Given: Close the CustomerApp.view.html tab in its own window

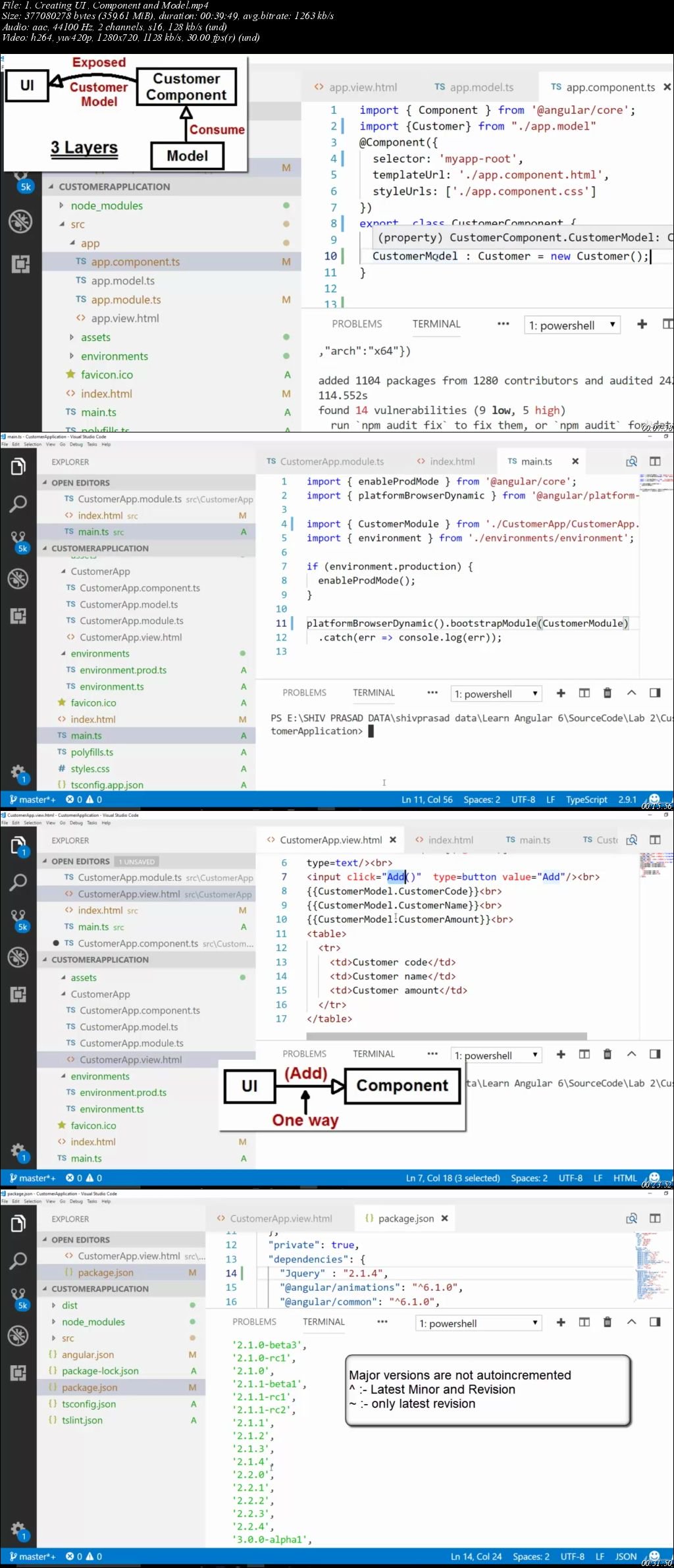Looking at the screenshot, I should [393, 840].
